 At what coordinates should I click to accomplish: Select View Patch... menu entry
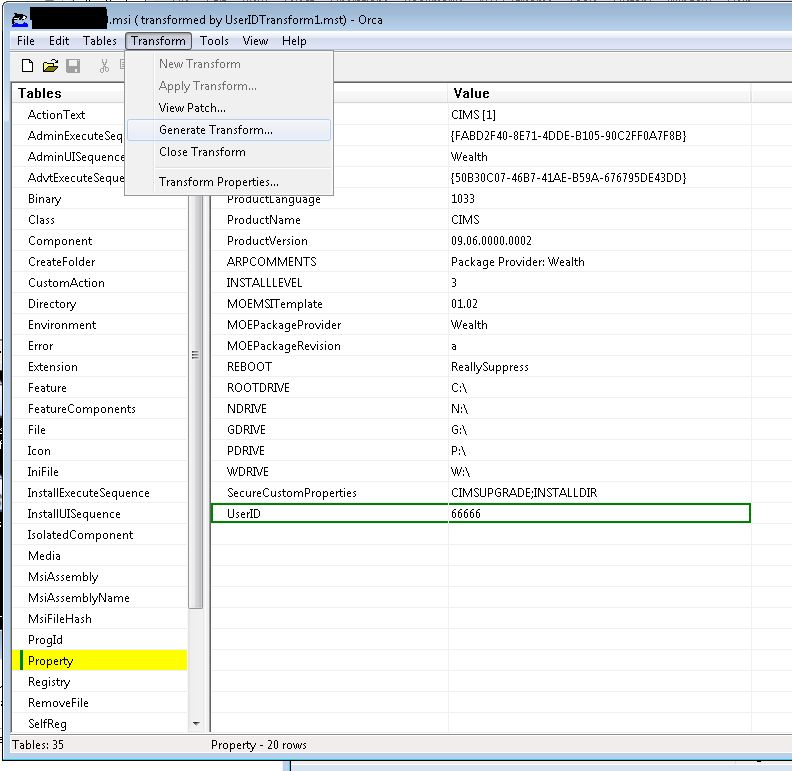pos(229,108)
